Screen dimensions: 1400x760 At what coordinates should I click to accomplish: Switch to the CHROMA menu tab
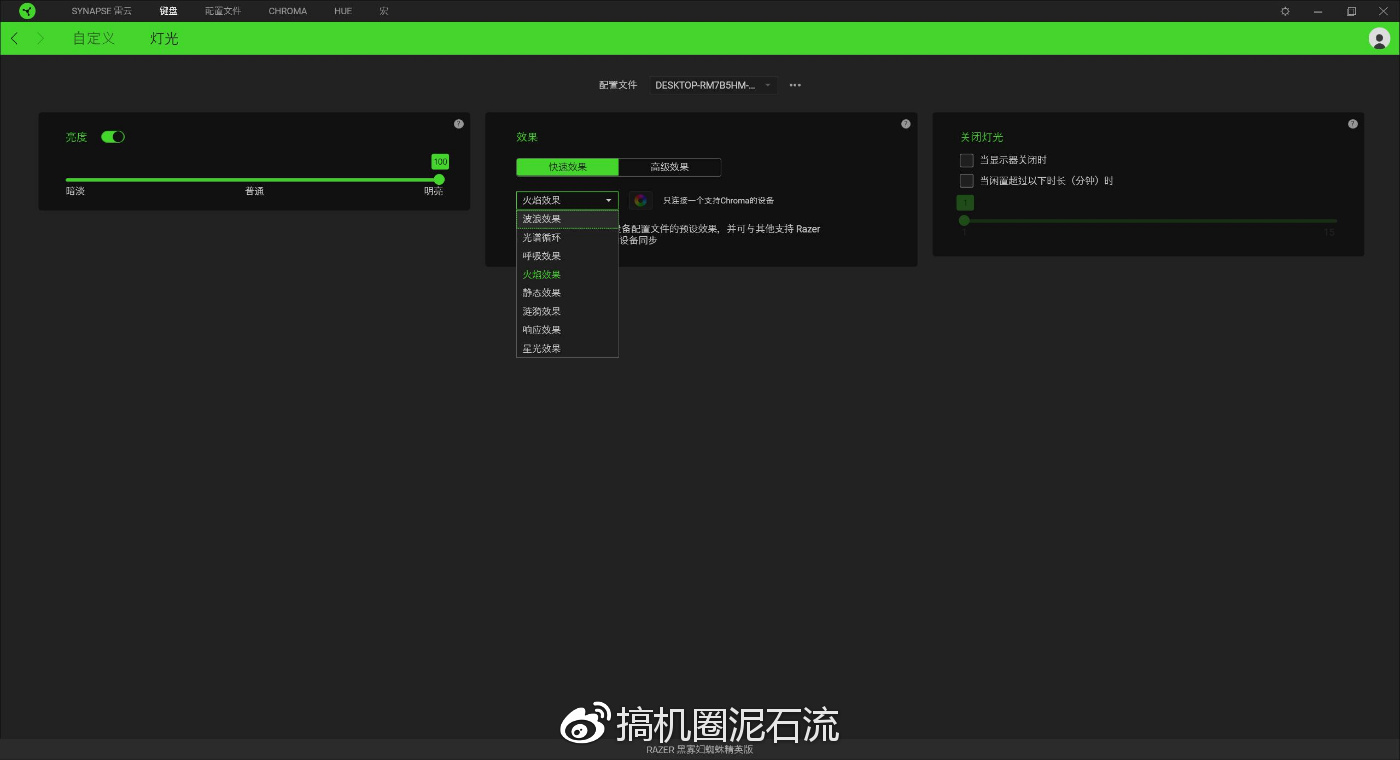287,11
